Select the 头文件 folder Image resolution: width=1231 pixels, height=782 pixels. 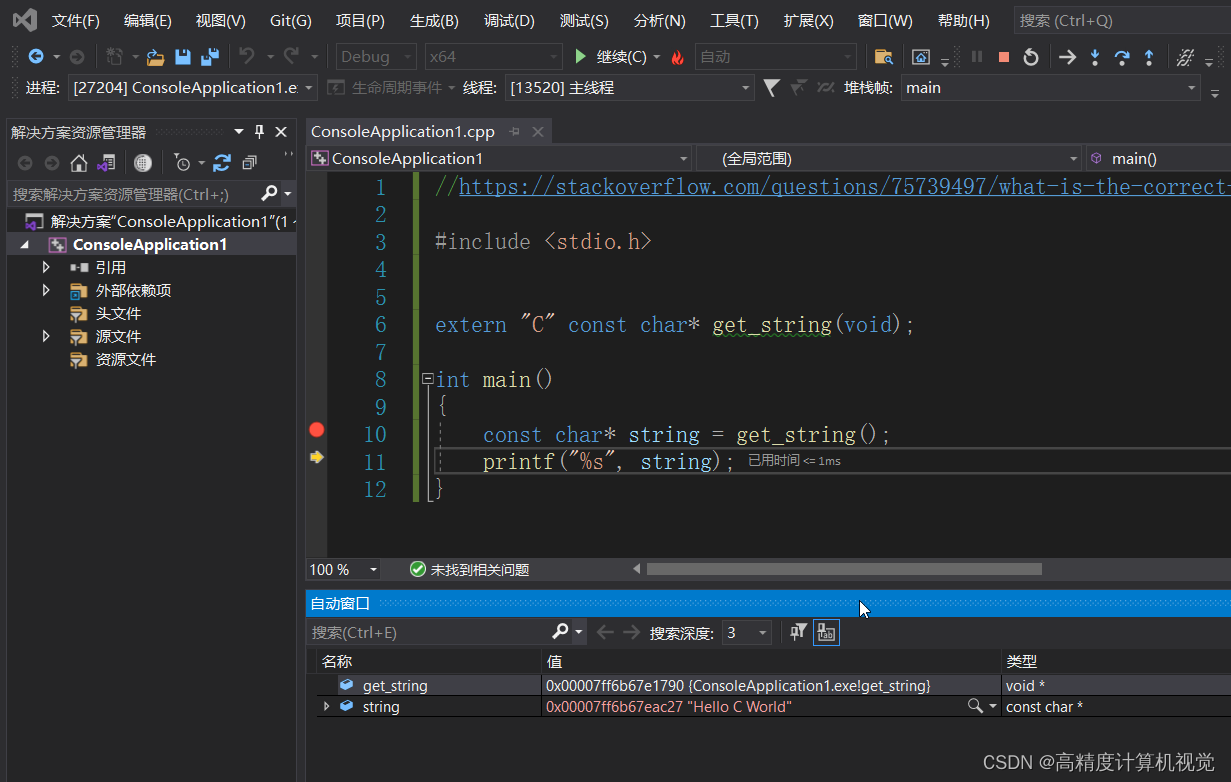coord(118,313)
